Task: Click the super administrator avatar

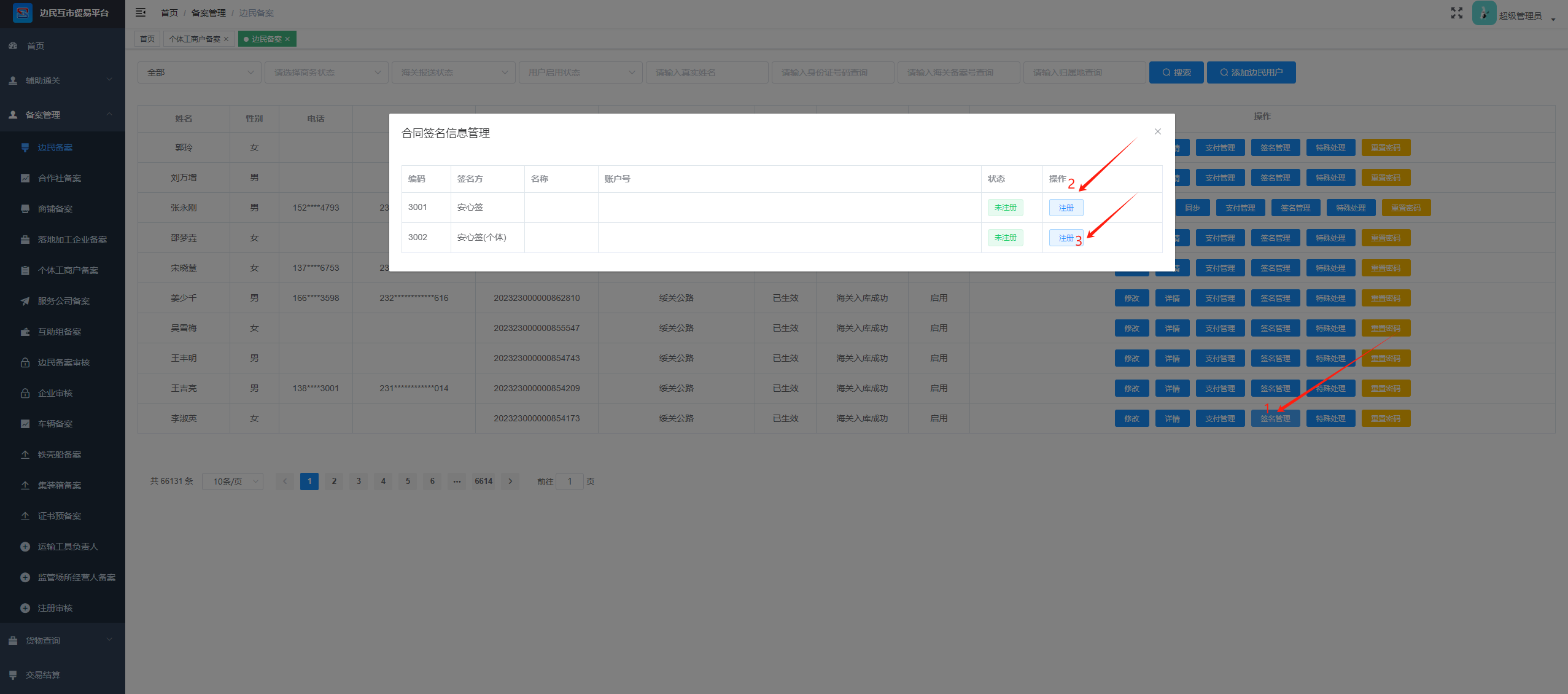Action: click(1484, 13)
